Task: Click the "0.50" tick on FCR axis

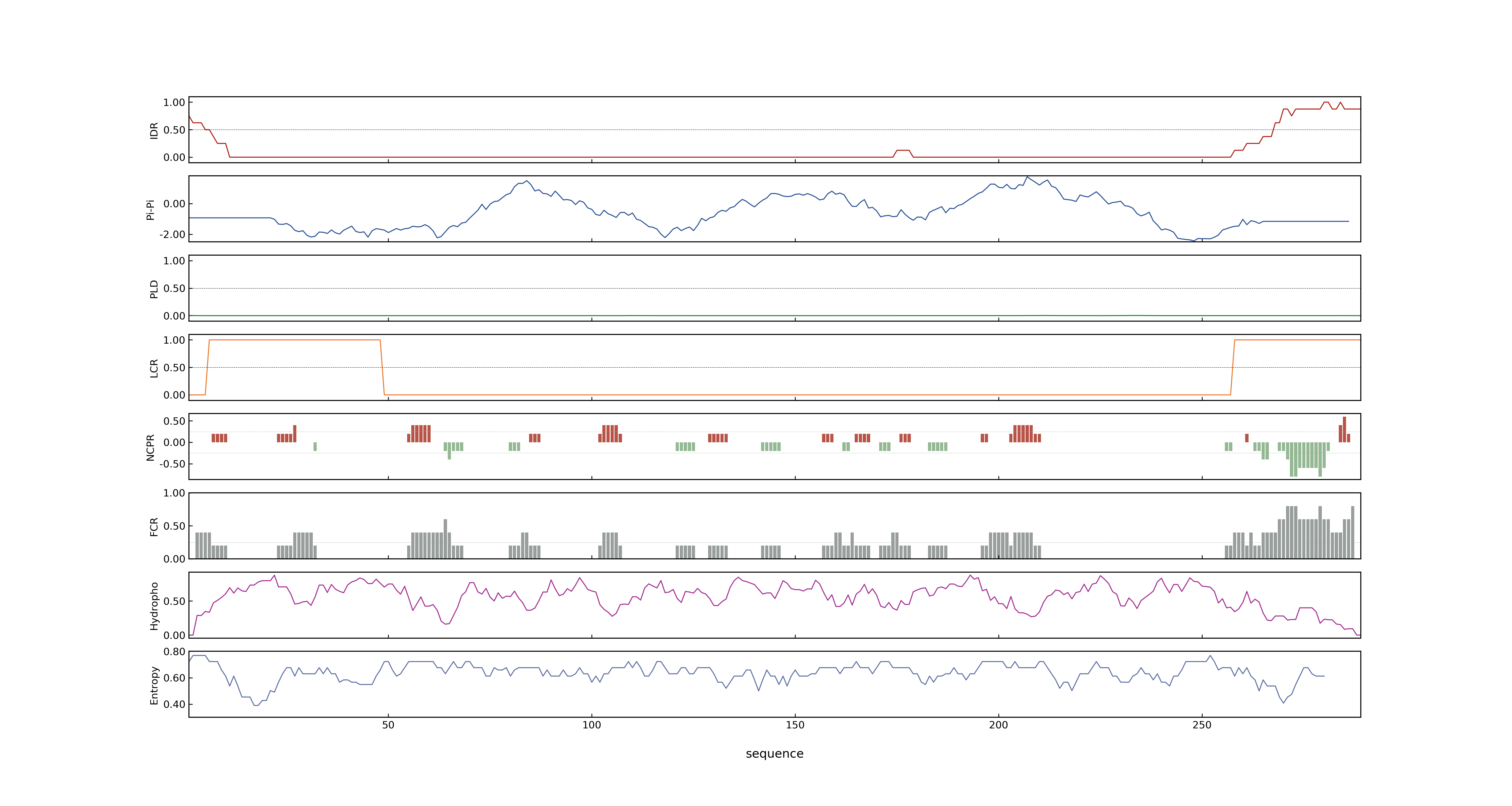Action: pyautogui.click(x=174, y=526)
